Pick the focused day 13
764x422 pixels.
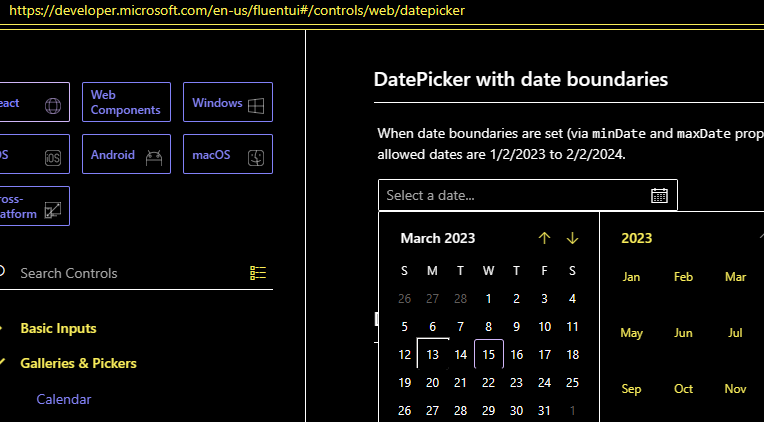tap(433, 354)
